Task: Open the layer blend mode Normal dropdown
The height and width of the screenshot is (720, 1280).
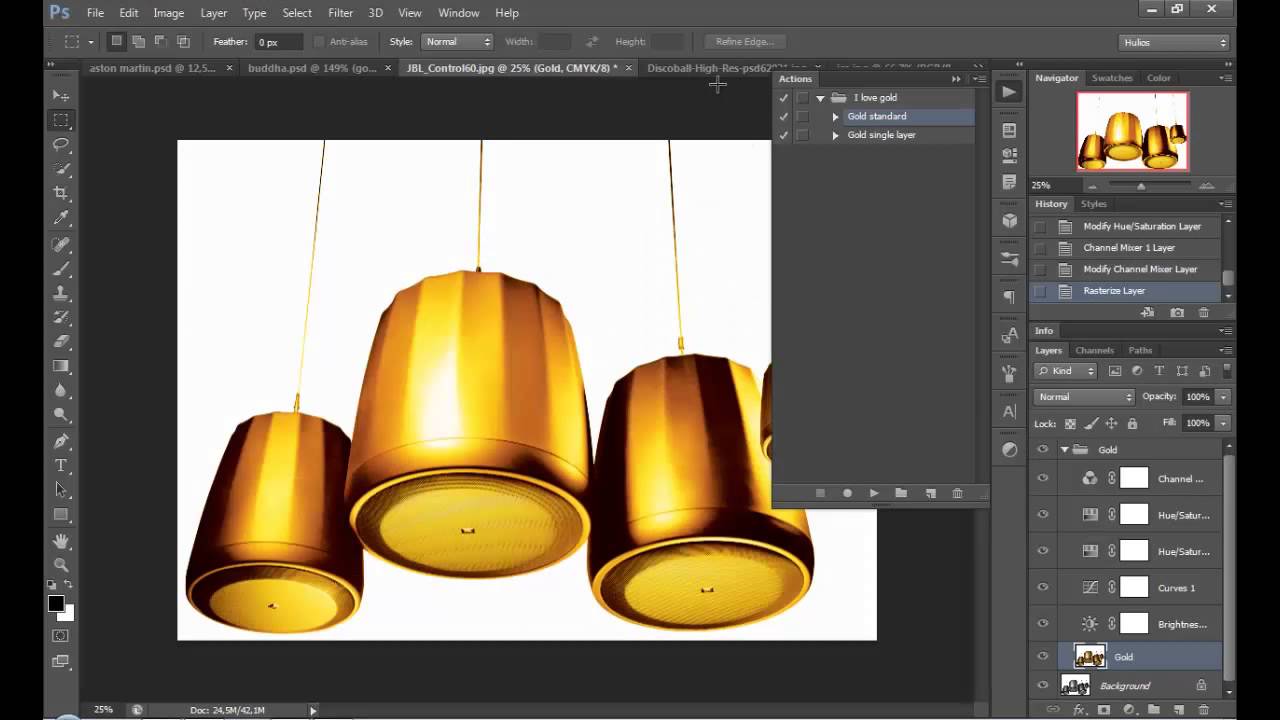Action: tap(1085, 397)
